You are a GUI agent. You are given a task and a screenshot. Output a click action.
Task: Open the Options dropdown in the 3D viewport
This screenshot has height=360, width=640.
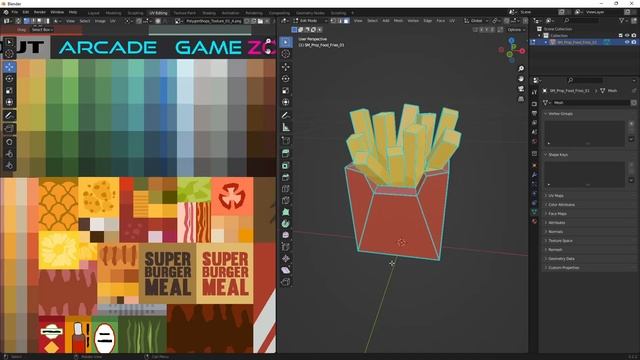click(x=517, y=30)
